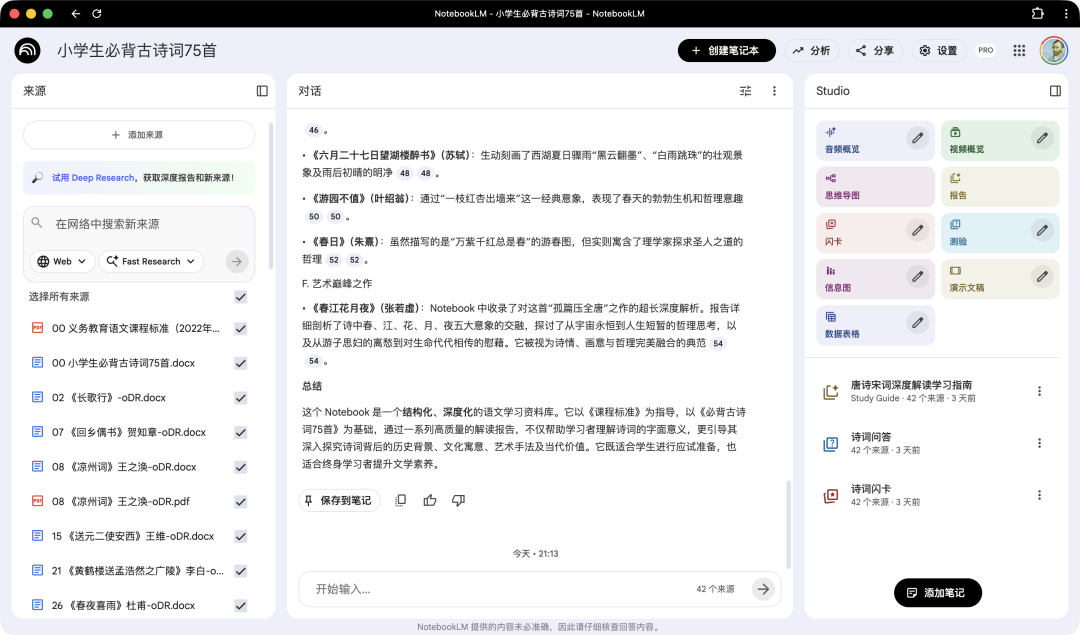1080x635 pixels.
Task: Generate a 思维导图 mind map
Action: pyautogui.click(x=875, y=187)
